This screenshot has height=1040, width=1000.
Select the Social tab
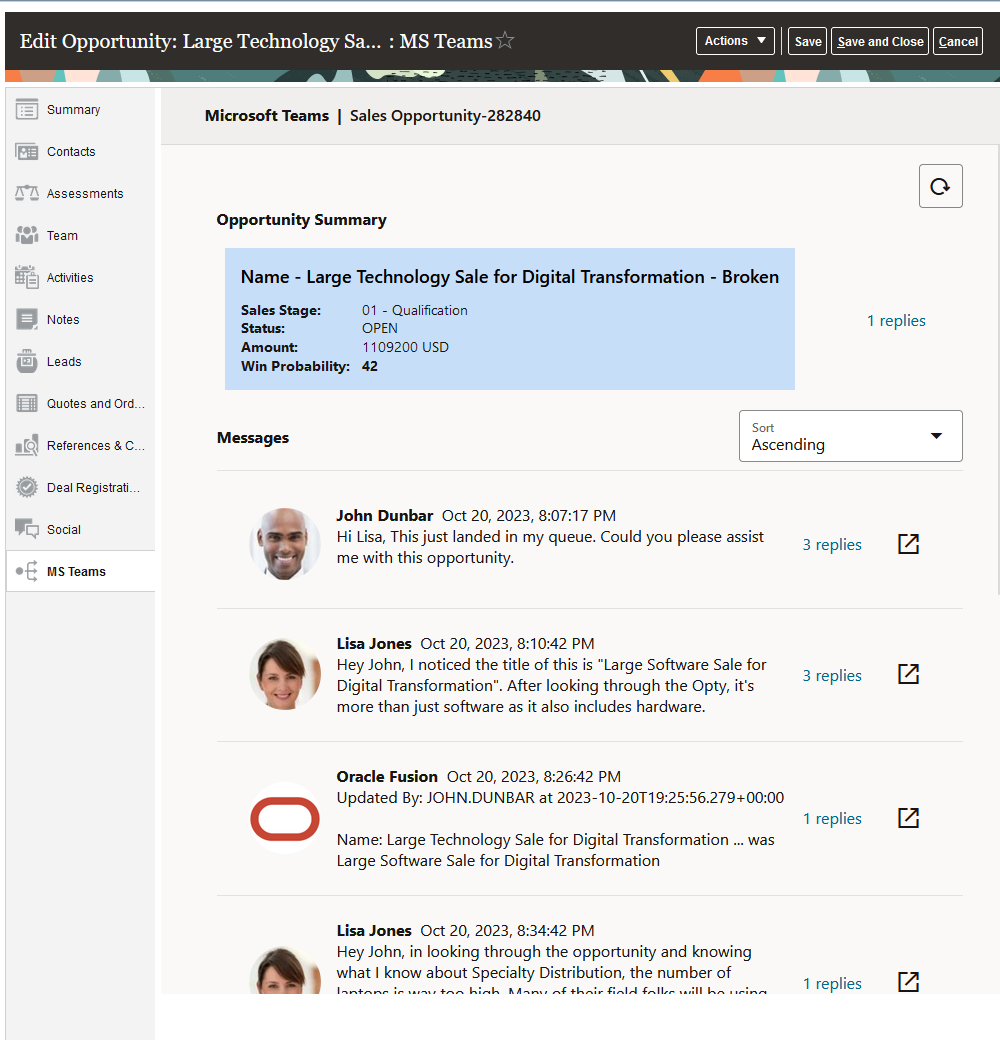(x=64, y=530)
